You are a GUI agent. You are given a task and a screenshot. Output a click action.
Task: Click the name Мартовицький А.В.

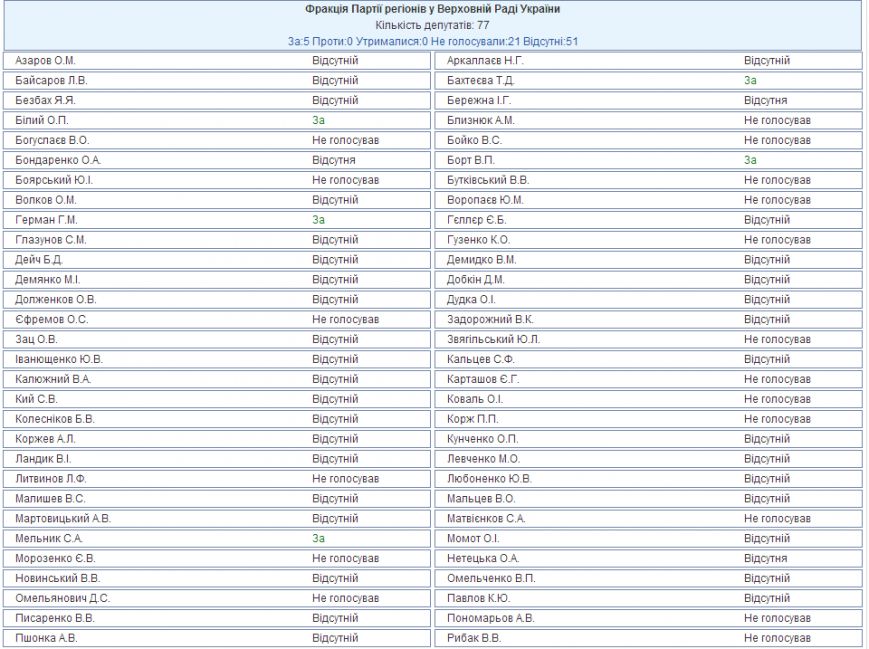[x=63, y=519]
